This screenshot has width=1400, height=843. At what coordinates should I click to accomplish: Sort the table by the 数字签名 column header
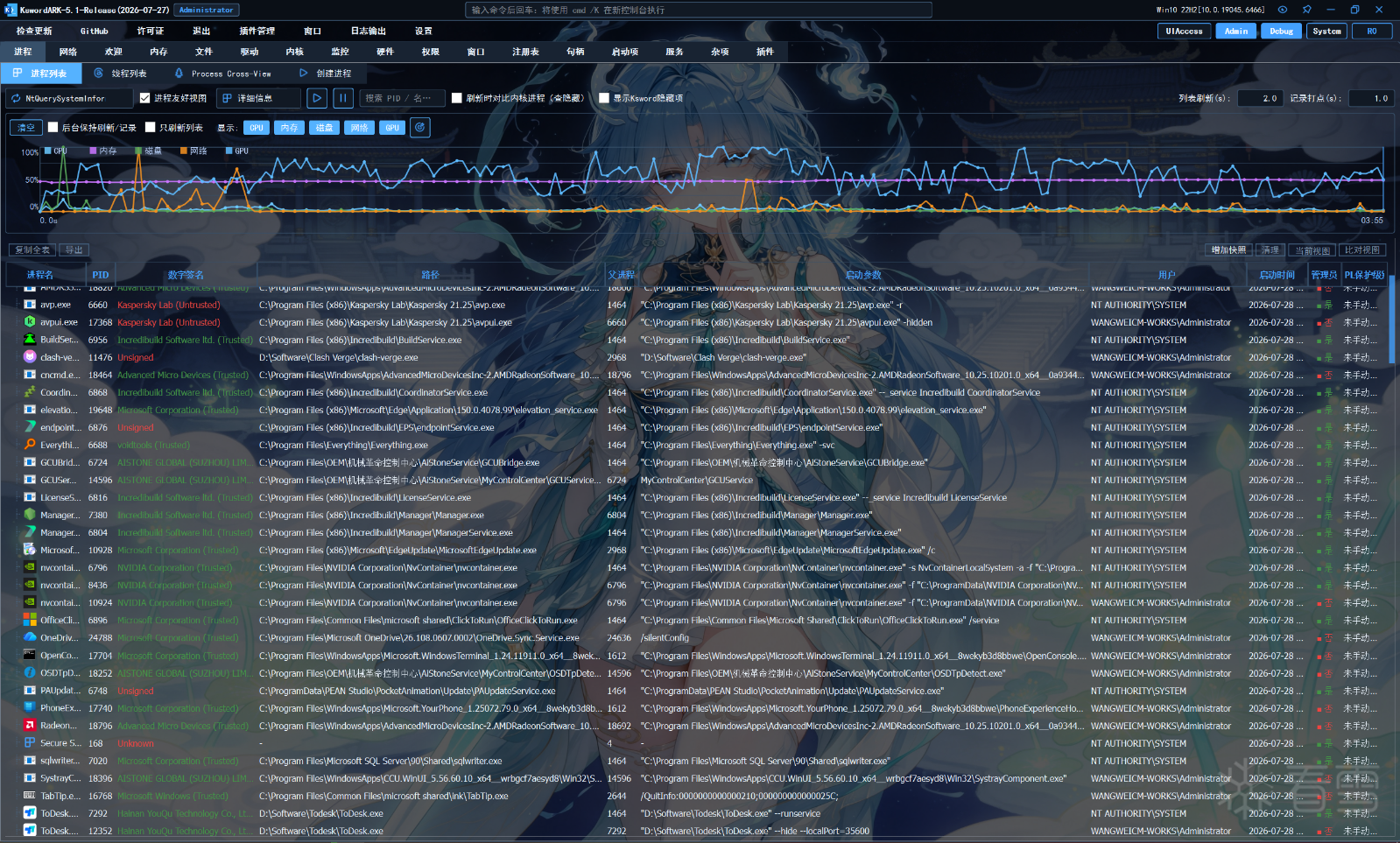(x=186, y=275)
